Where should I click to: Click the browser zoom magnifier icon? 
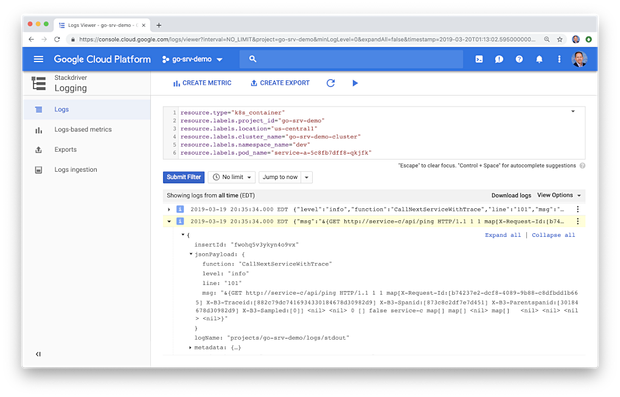tap(546, 39)
